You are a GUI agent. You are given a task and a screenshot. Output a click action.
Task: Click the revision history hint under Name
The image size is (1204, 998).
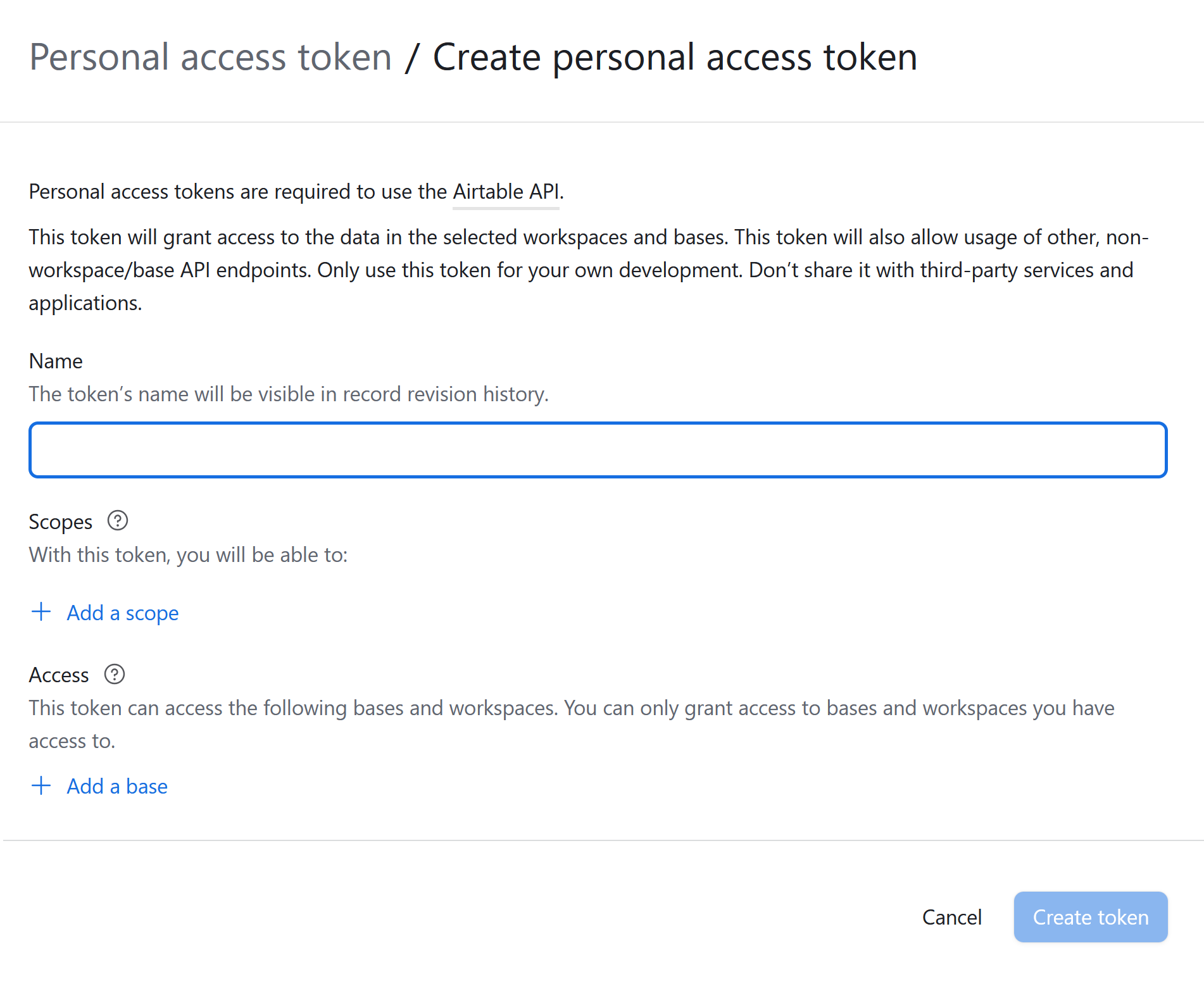289,394
